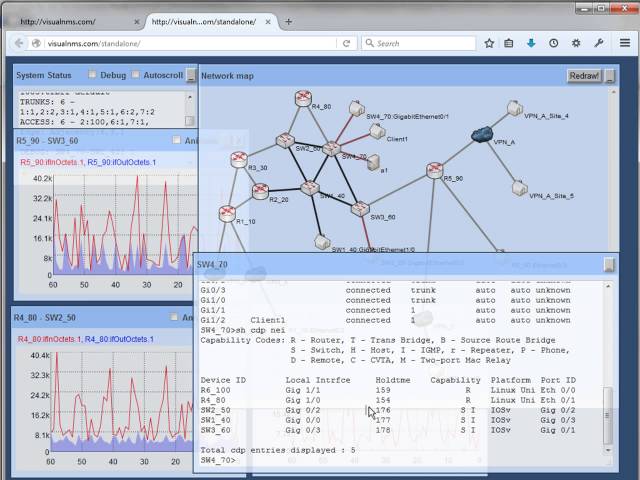Toggle the checkbox in R5_90 - SW3_60 panel
This screenshot has width=640, height=480.
[x=177, y=141]
